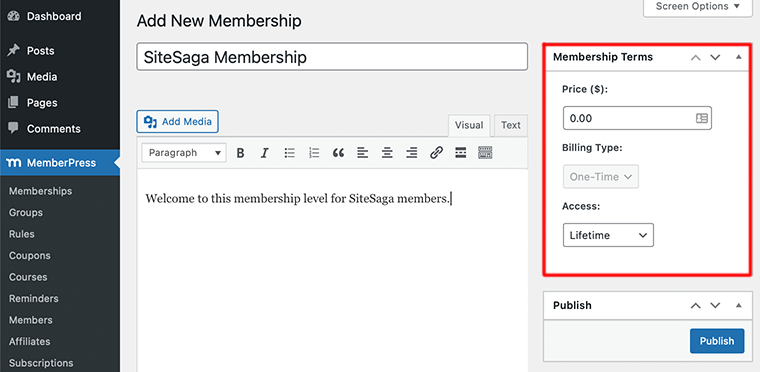This screenshot has width=760, height=372.
Task: Click the Comments speech bubble icon
Action: (x=14, y=129)
